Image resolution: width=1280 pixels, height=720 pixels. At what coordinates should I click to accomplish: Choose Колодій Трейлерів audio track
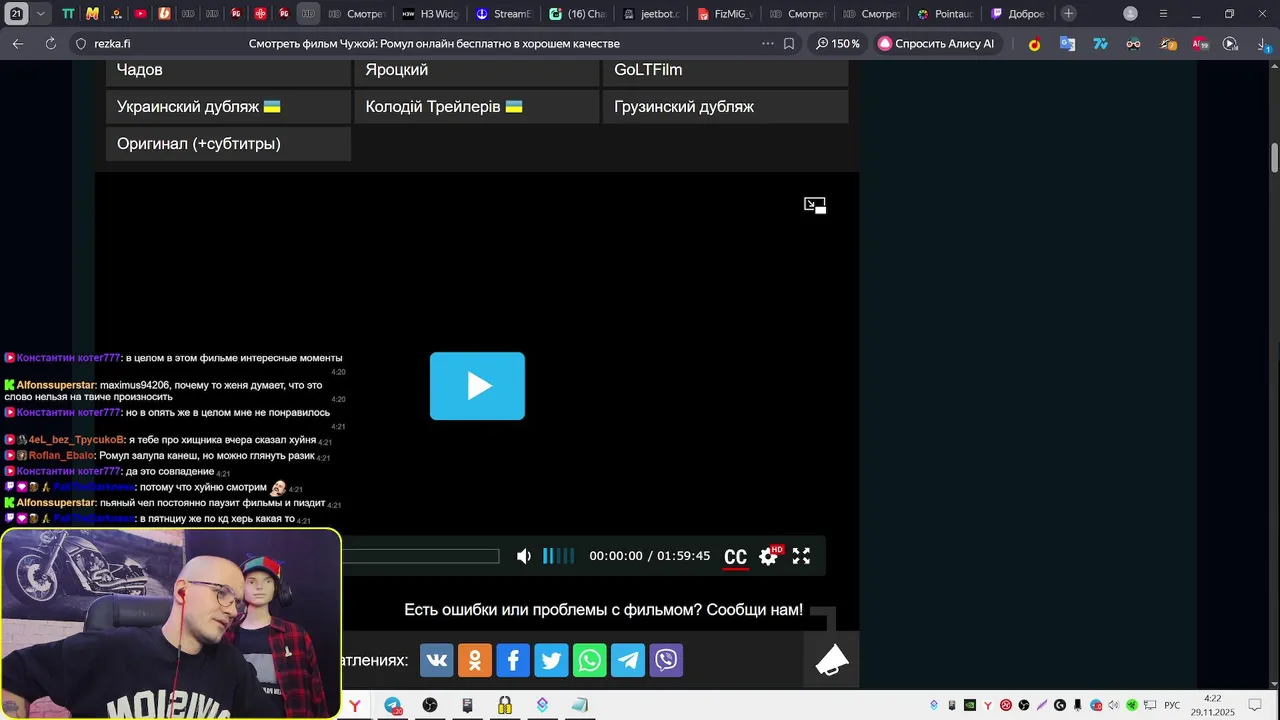[x=476, y=107]
